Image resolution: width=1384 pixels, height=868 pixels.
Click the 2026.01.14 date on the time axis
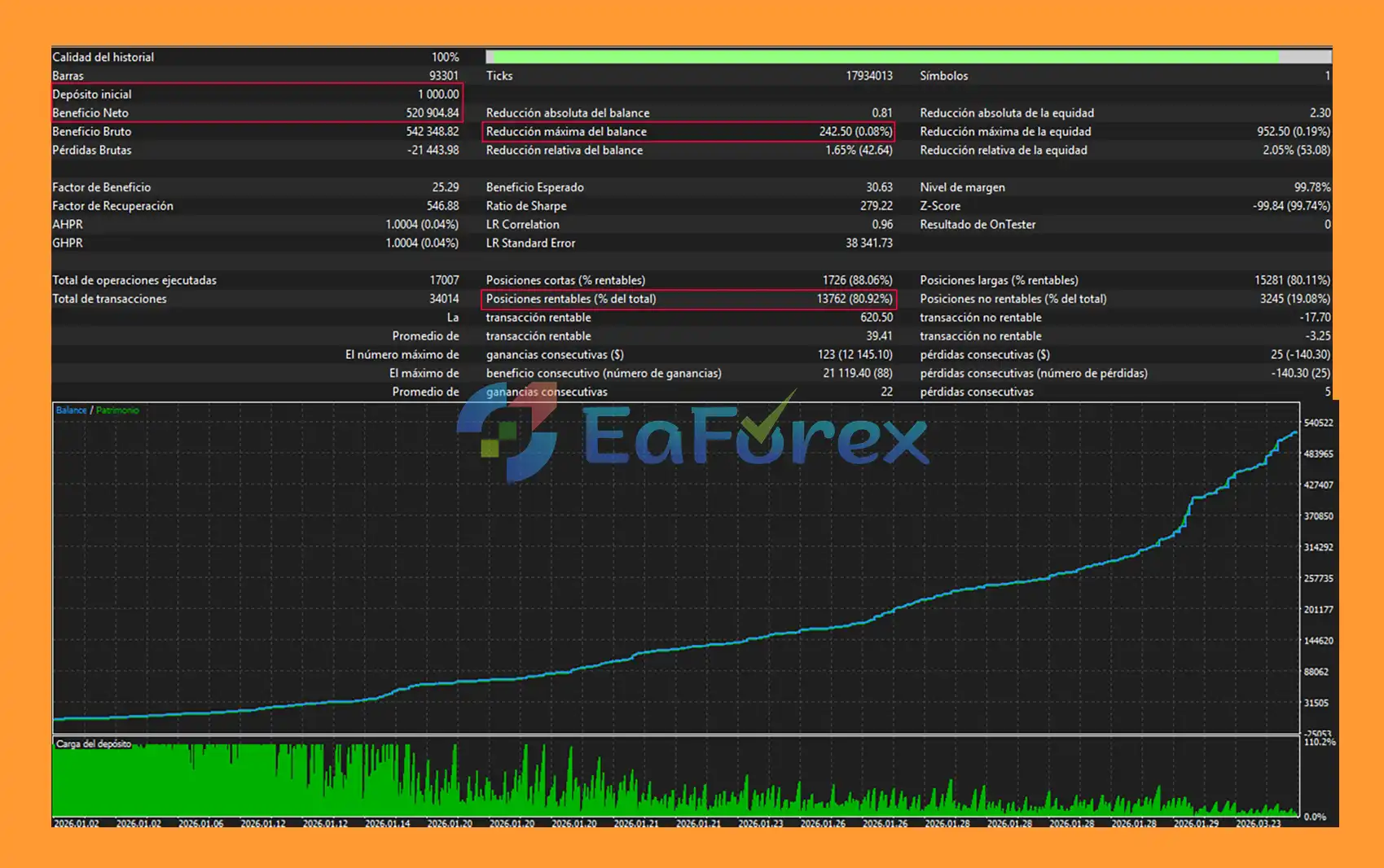click(x=387, y=823)
